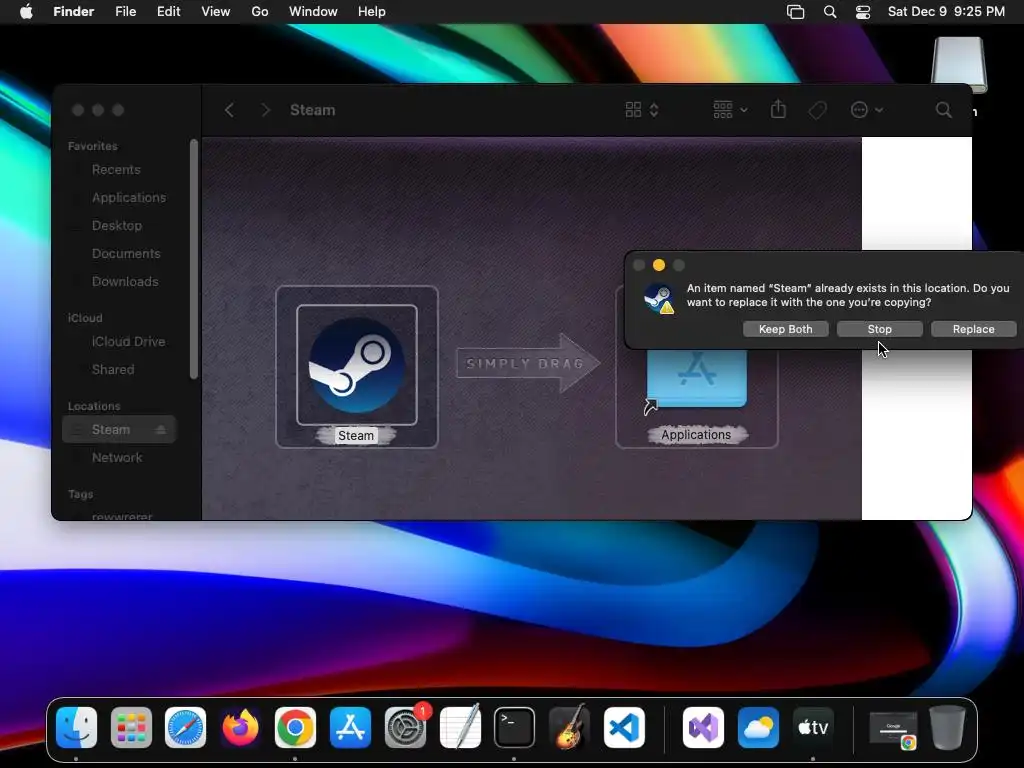Click the Share toolbar icon
The width and height of the screenshot is (1024, 768).
pos(778,109)
